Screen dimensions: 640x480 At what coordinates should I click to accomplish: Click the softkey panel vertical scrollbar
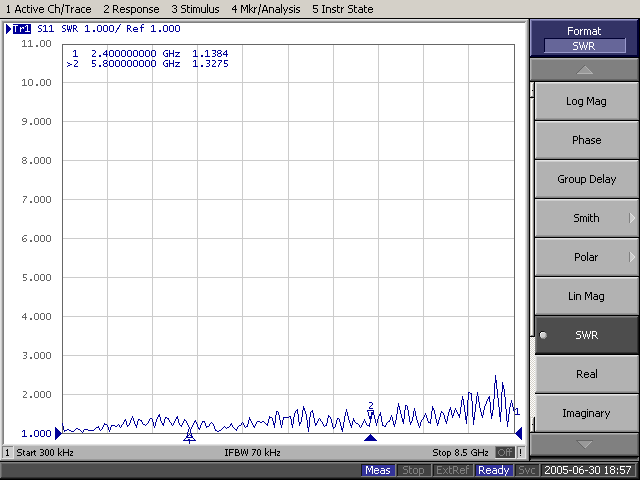pos(532,257)
